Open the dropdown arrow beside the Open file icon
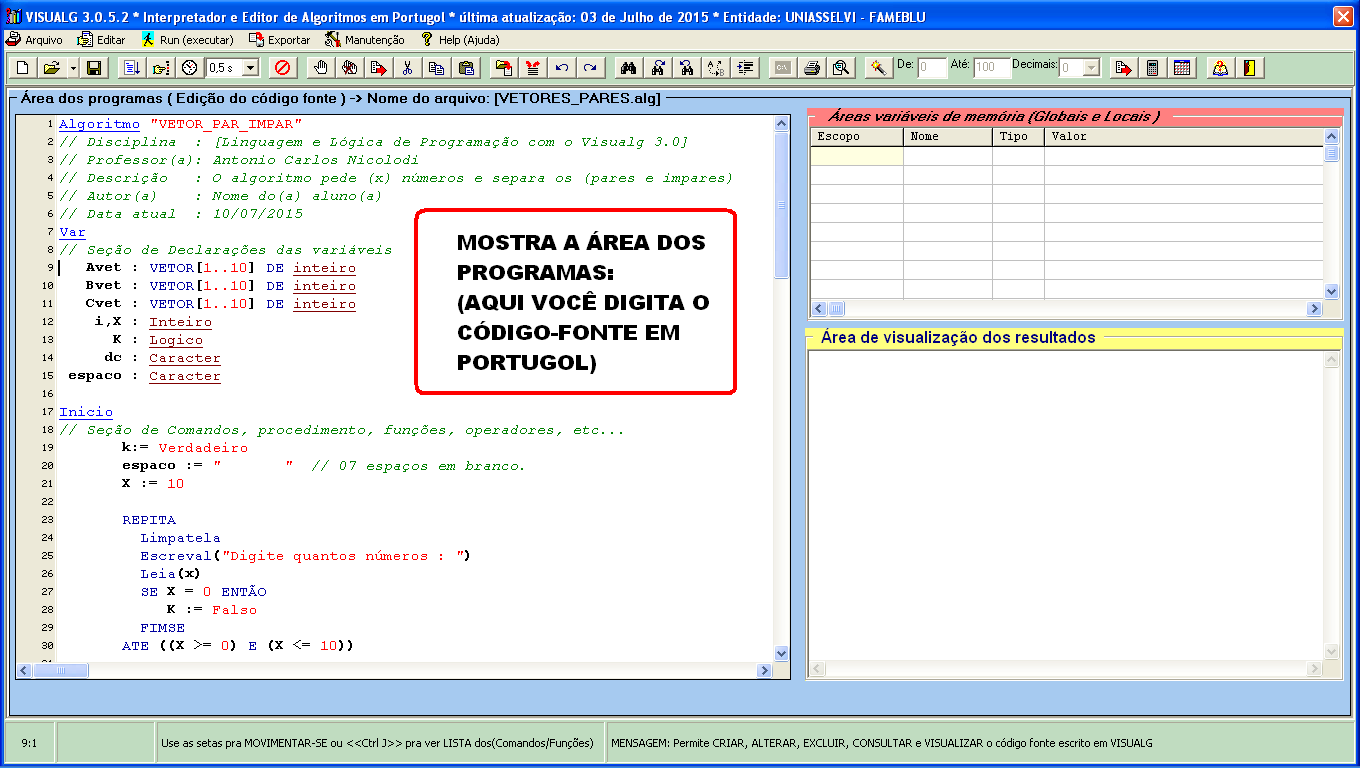 [72, 68]
